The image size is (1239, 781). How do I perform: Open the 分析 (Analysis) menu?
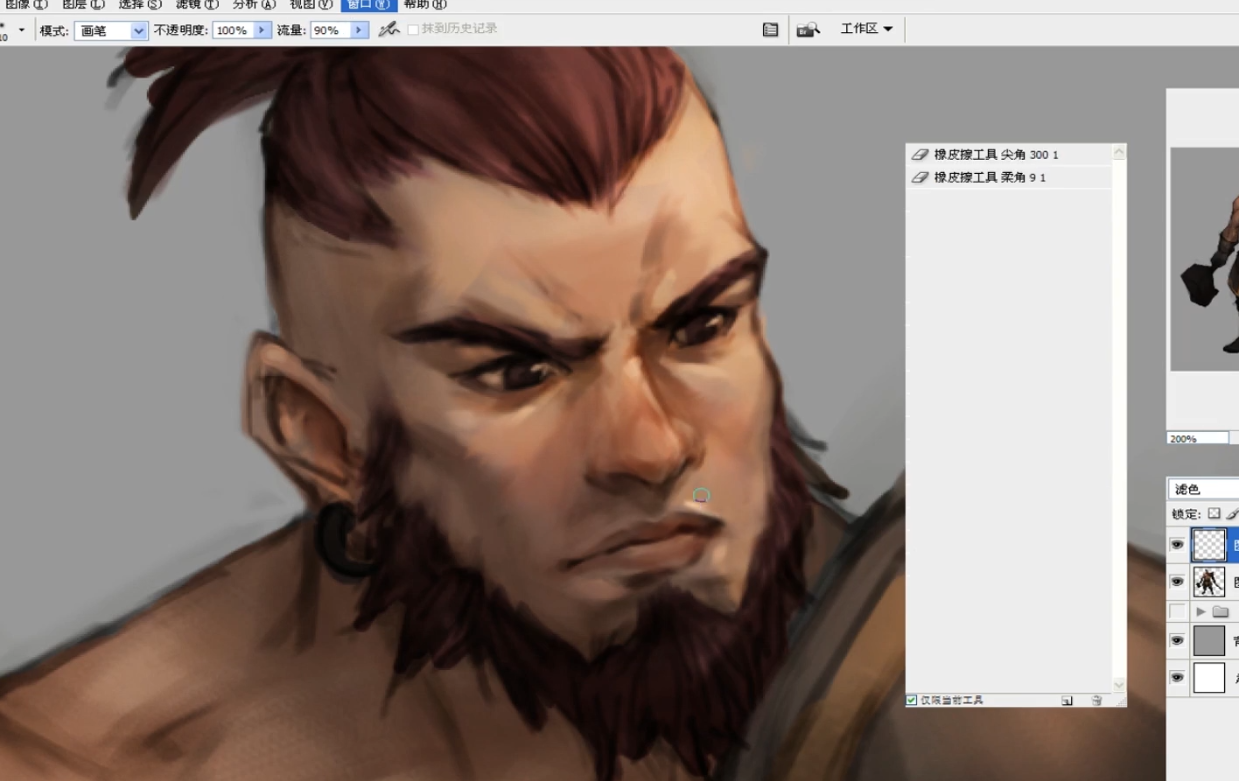pyautogui.click(x=254, y=5)
